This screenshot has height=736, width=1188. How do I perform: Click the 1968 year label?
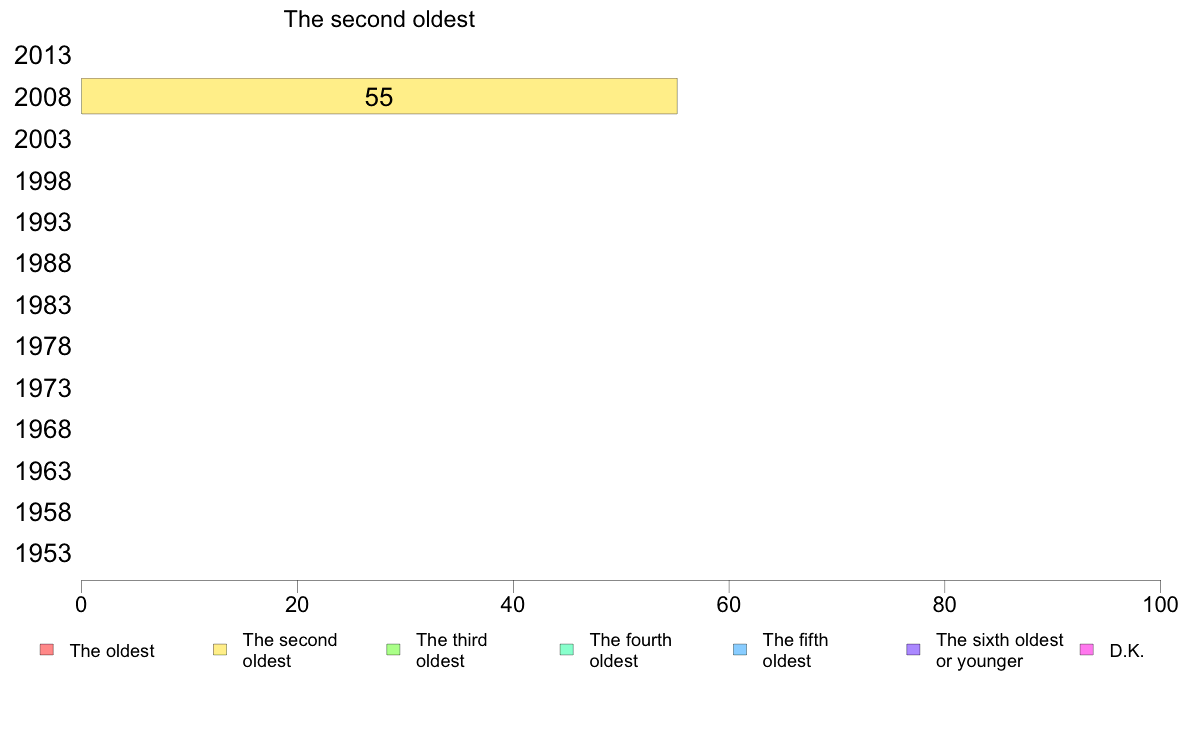(43, 430)
